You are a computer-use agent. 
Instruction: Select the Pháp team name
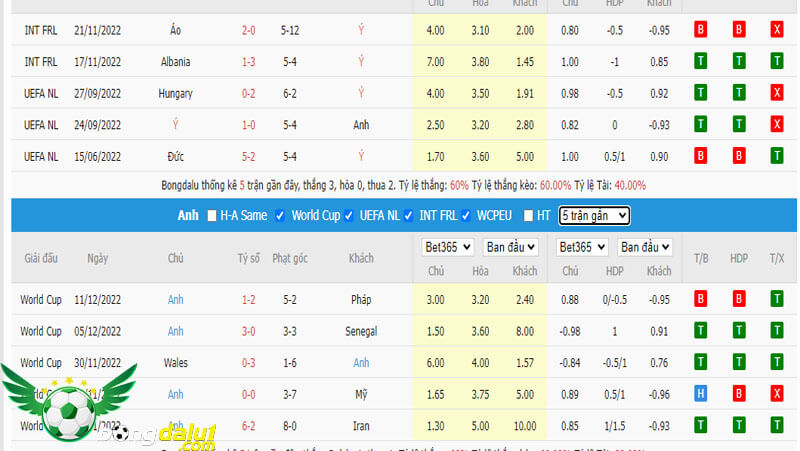pyautogui.click(x=361, y=299)
